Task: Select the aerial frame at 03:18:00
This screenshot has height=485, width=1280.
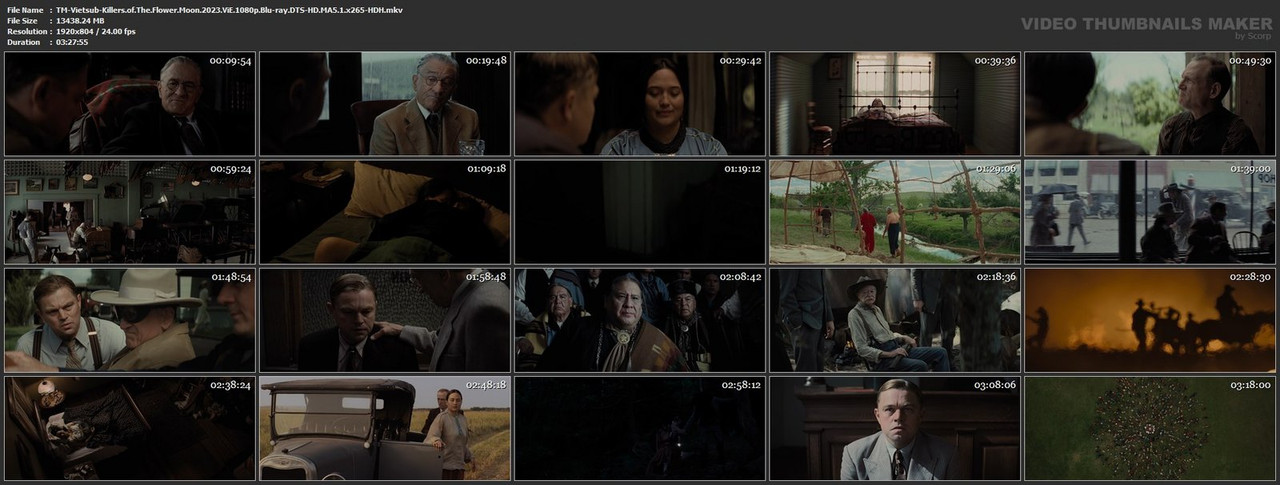Action: (x=1150, y=427)
